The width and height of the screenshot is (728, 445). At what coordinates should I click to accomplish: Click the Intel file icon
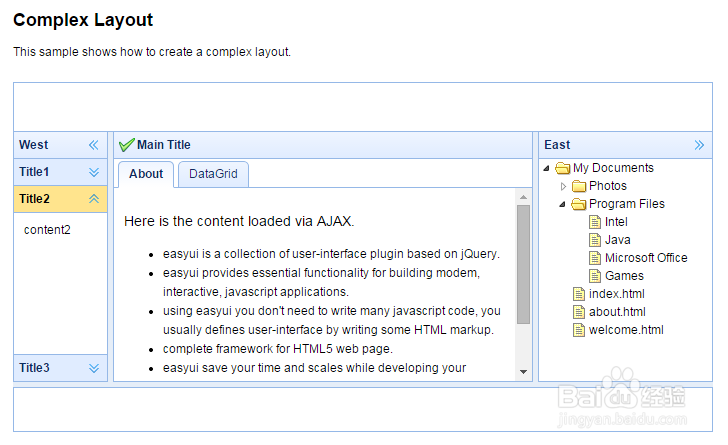[x=595, y=222]
